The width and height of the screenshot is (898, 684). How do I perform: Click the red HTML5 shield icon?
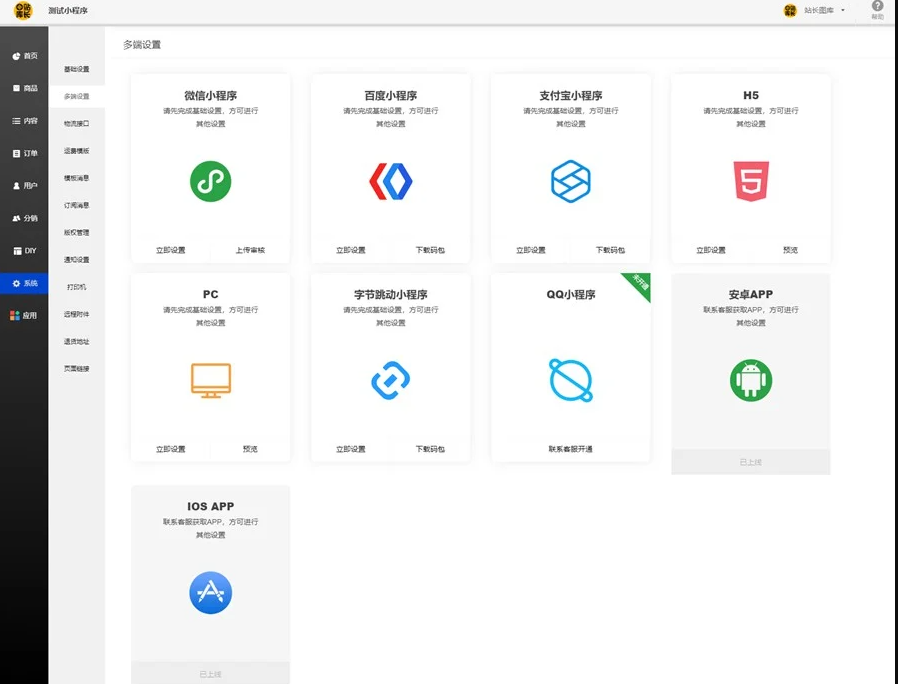(751, 181)
